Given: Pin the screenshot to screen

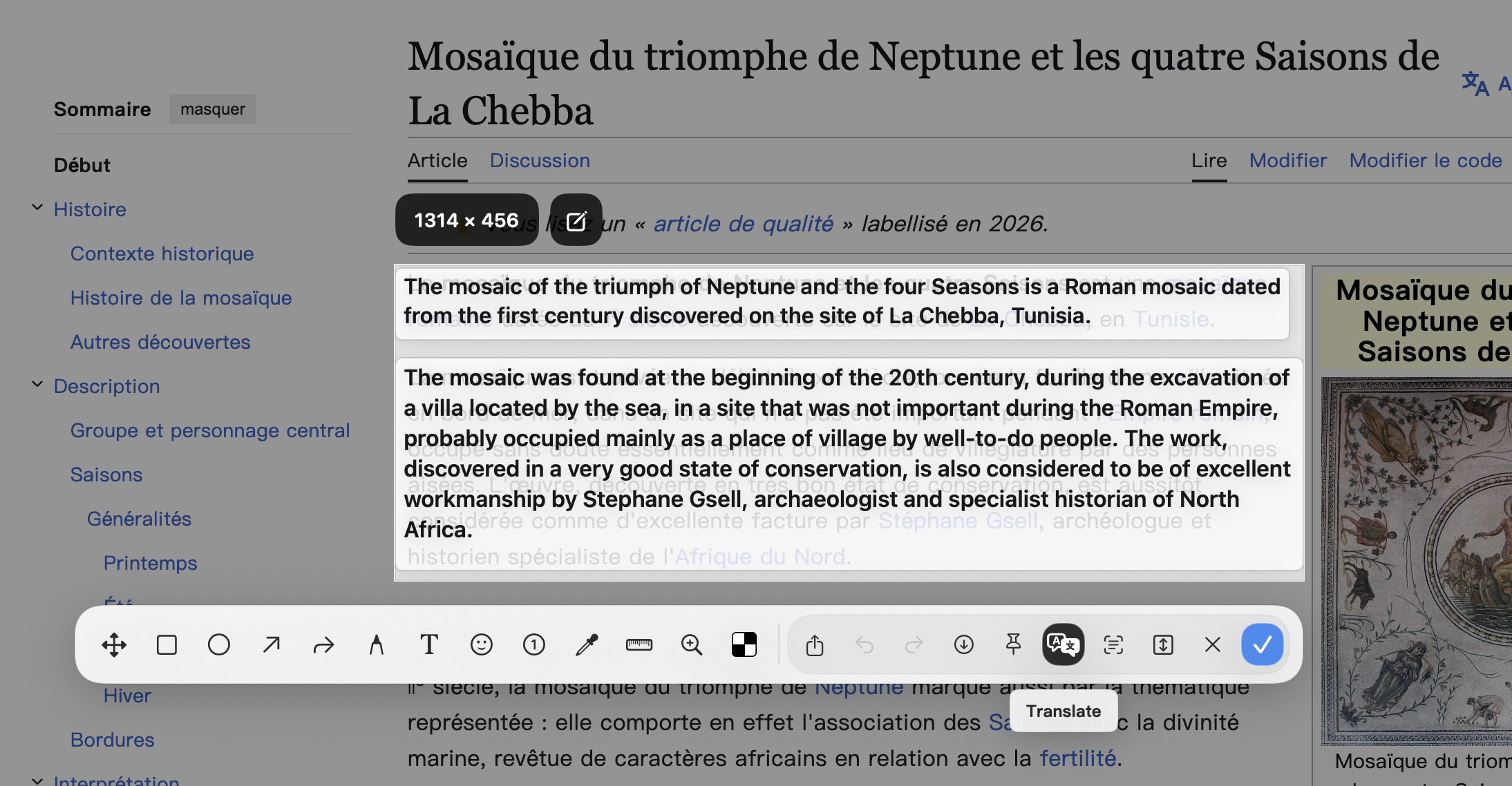Looking at the screenshot, I should [x=1014, y=645].
